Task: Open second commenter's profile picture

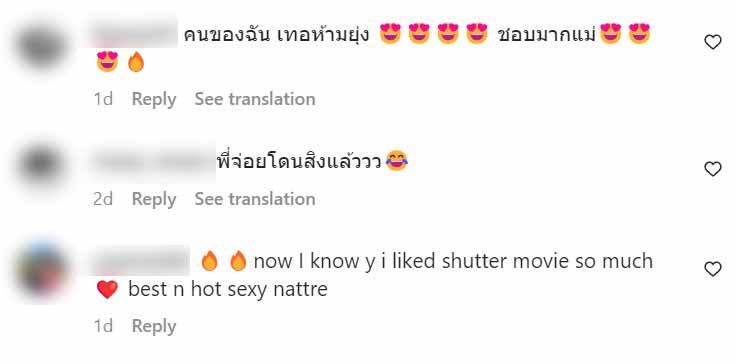Action: click(x=41, y=166)
